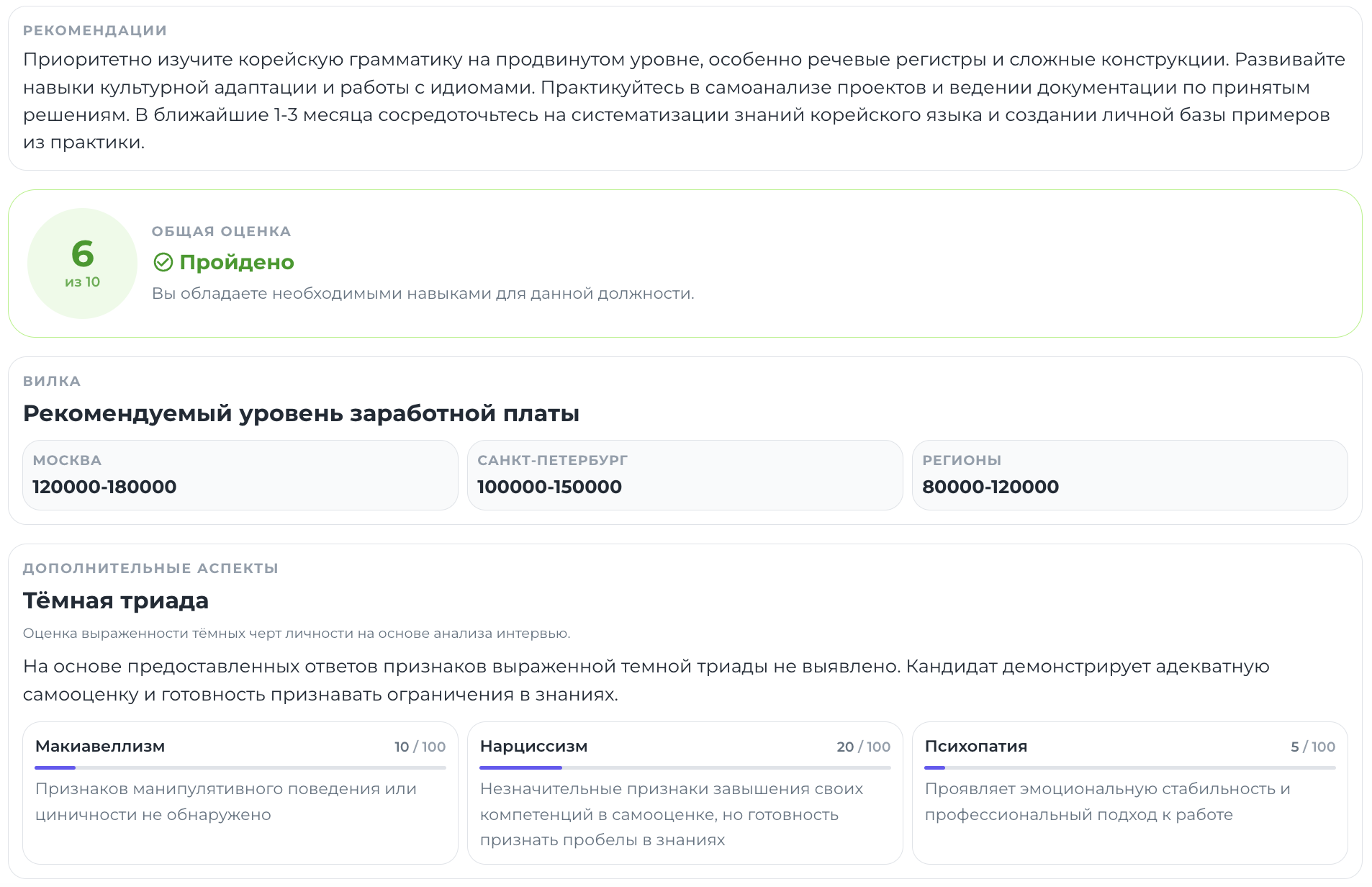1372x887 pixels.
Task: Click the Тёмная триада heading
Action: 116,600
